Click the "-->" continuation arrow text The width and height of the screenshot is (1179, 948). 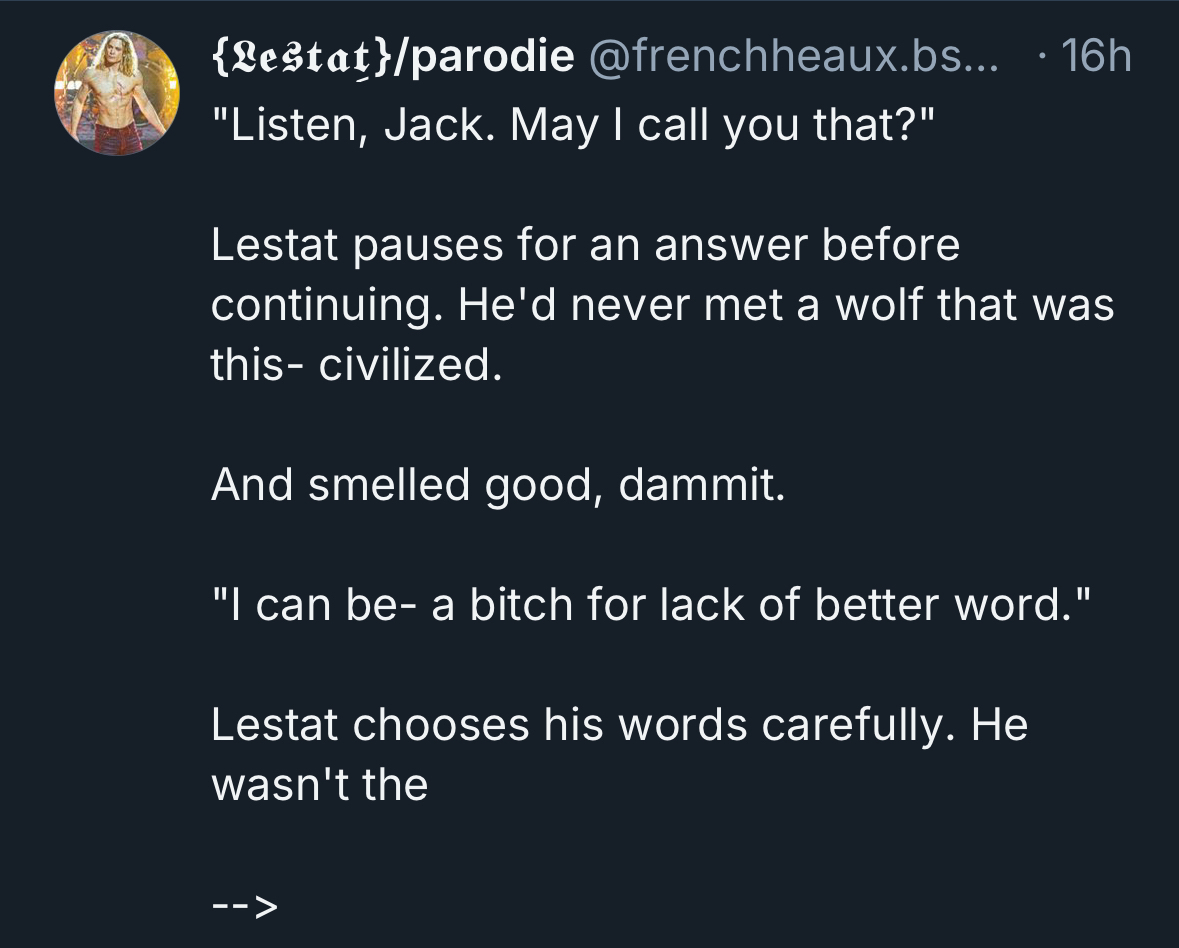(243, 906)
